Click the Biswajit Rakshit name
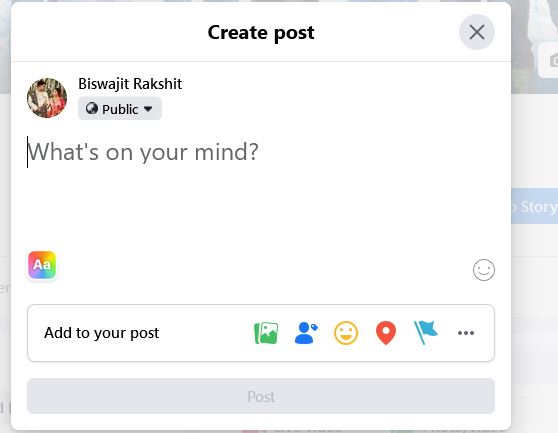 point(130,84)
